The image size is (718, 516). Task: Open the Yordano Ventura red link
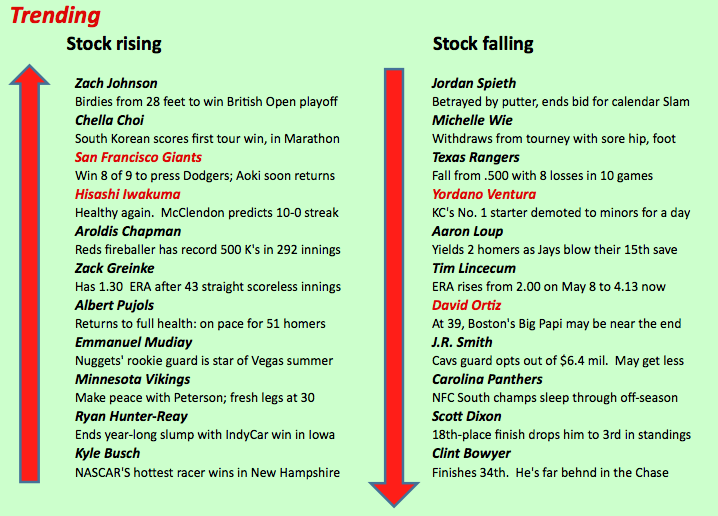tap(484, 194)
